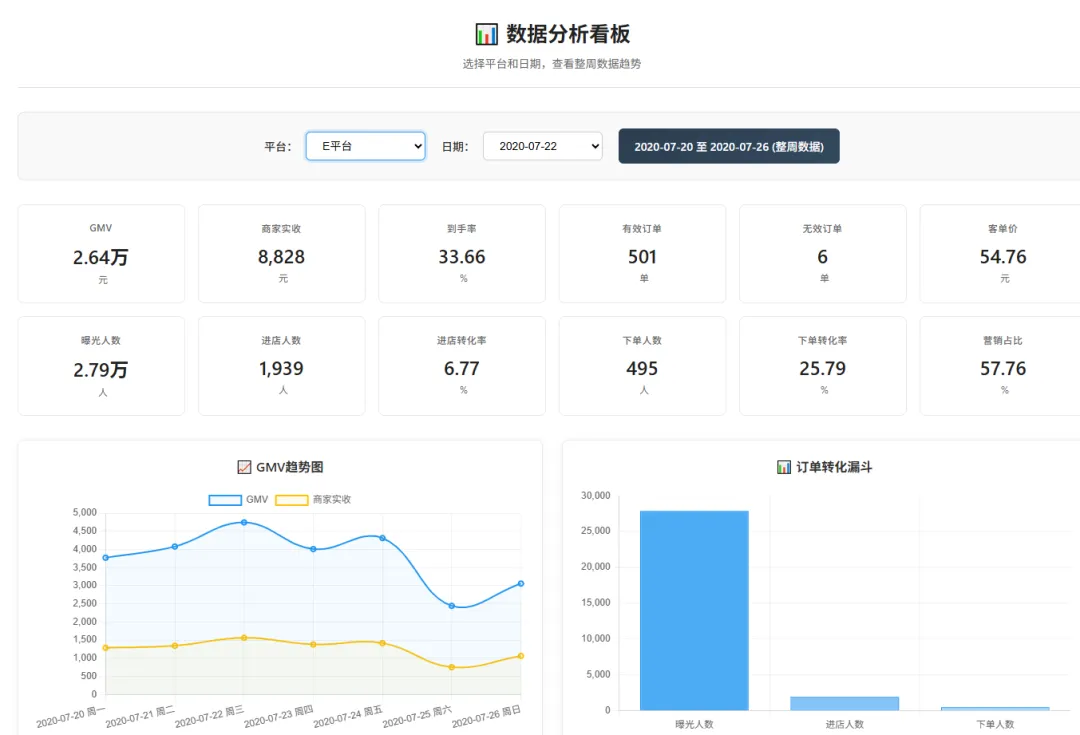The height and width of the screenshot is (735, 1080).
Task: Click the bar chart icon beside 数据分析看板 title
Action: pos(486,34)
